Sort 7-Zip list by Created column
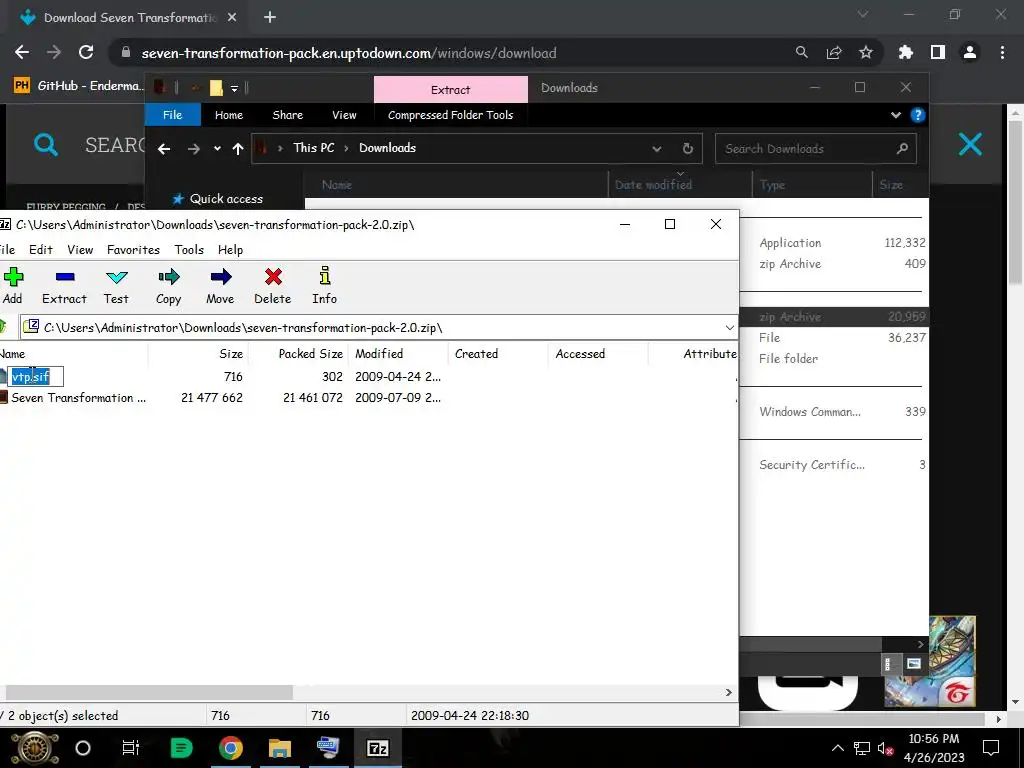The image size is (1024, 768). tap(499, 354)
